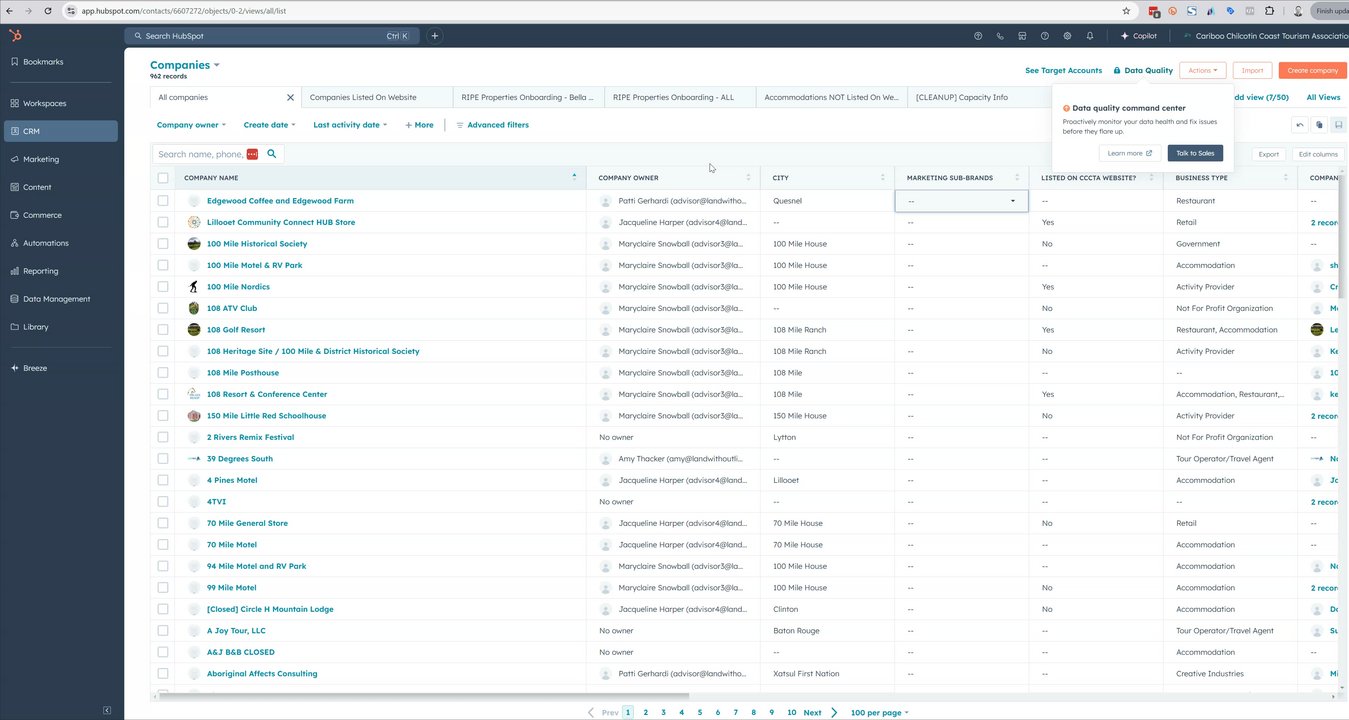
Task: Click the 108 Golf Resort company logo
Action: pyautogui.click(x=194, y=330)
